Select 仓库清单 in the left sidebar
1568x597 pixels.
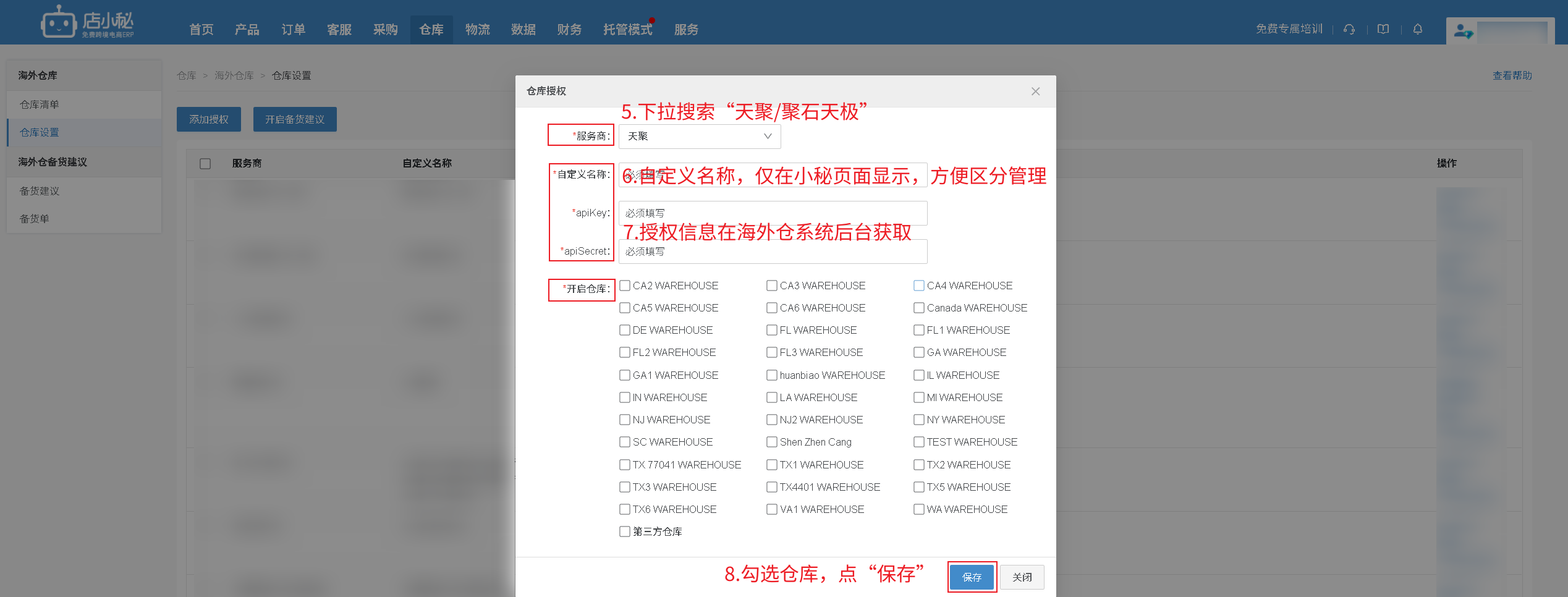point(40,104)
